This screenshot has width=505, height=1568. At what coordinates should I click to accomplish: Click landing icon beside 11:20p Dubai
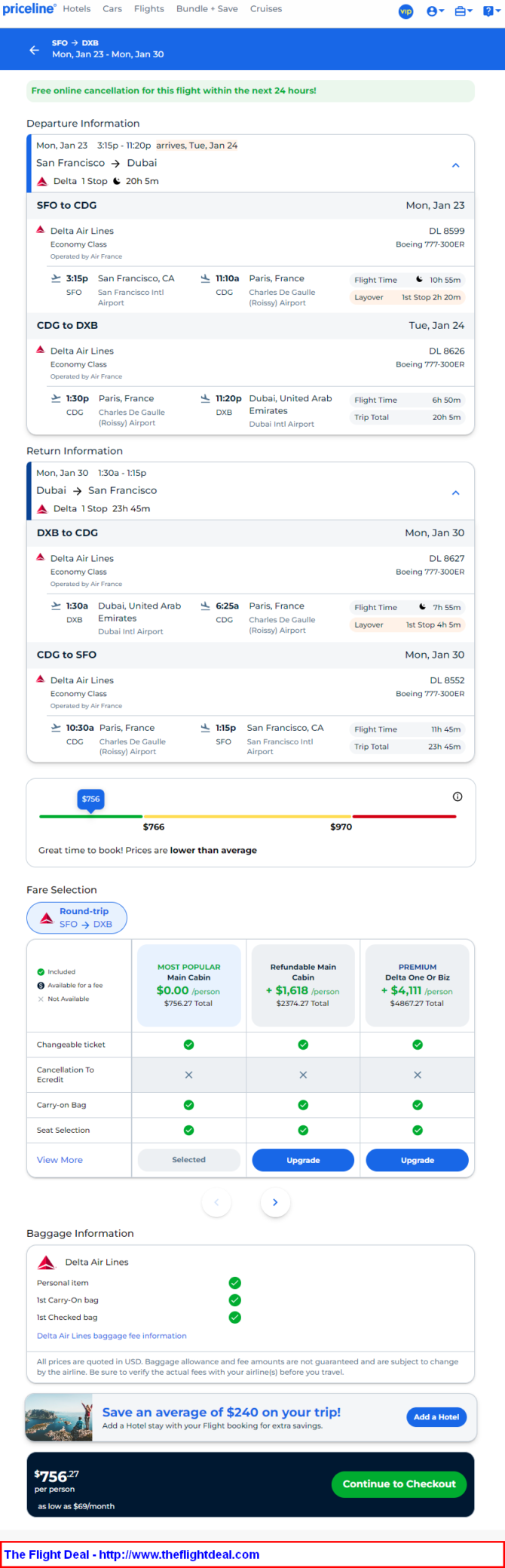[x=205, y=398]
